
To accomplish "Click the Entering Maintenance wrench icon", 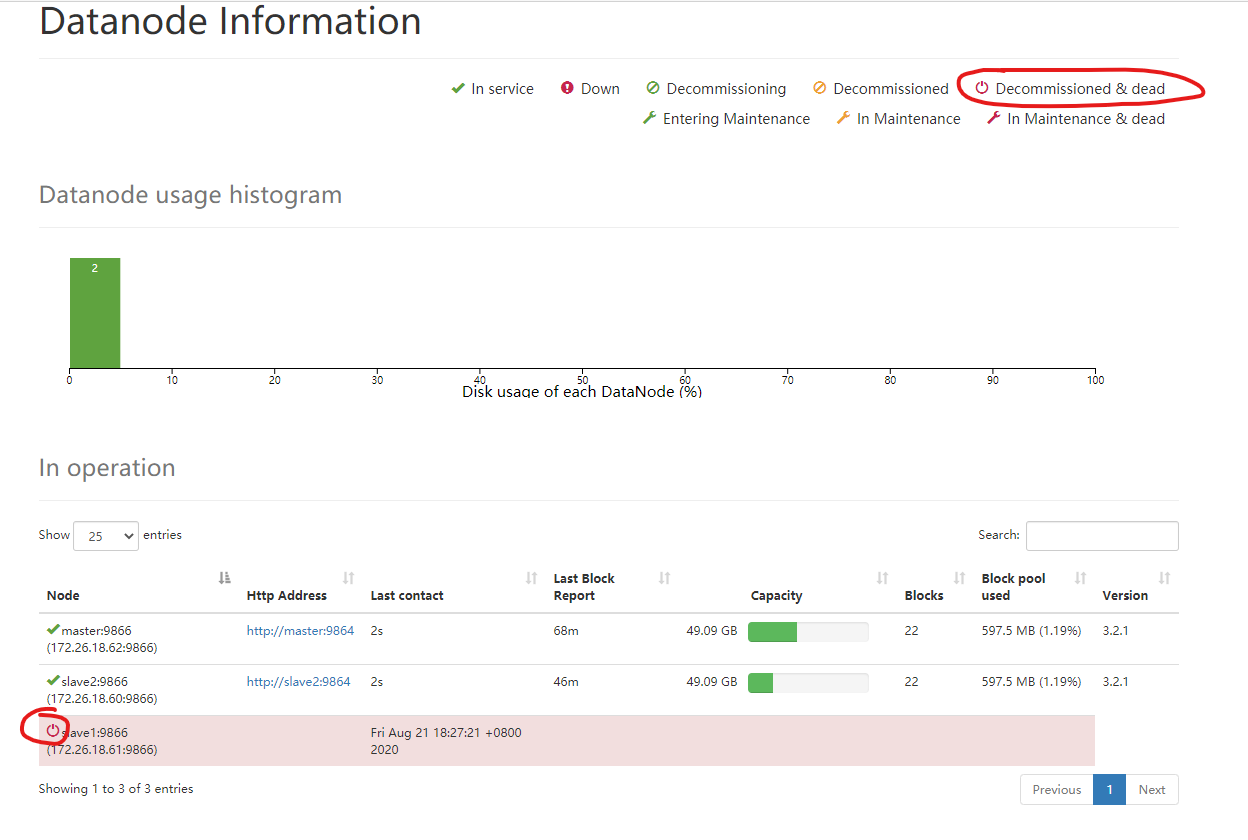I will coord(649,118).
